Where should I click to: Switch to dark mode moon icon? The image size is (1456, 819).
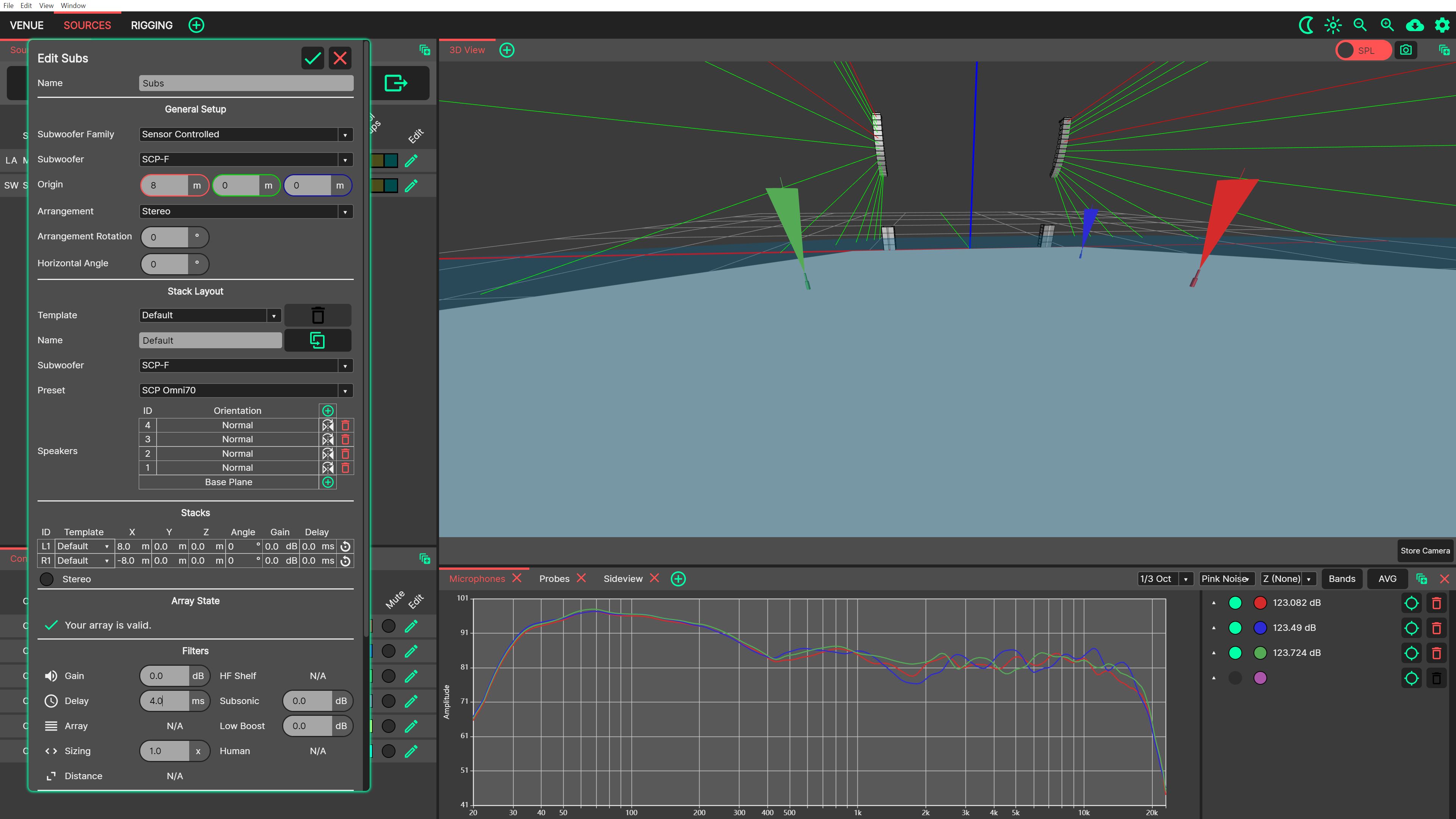point(1306,25)
